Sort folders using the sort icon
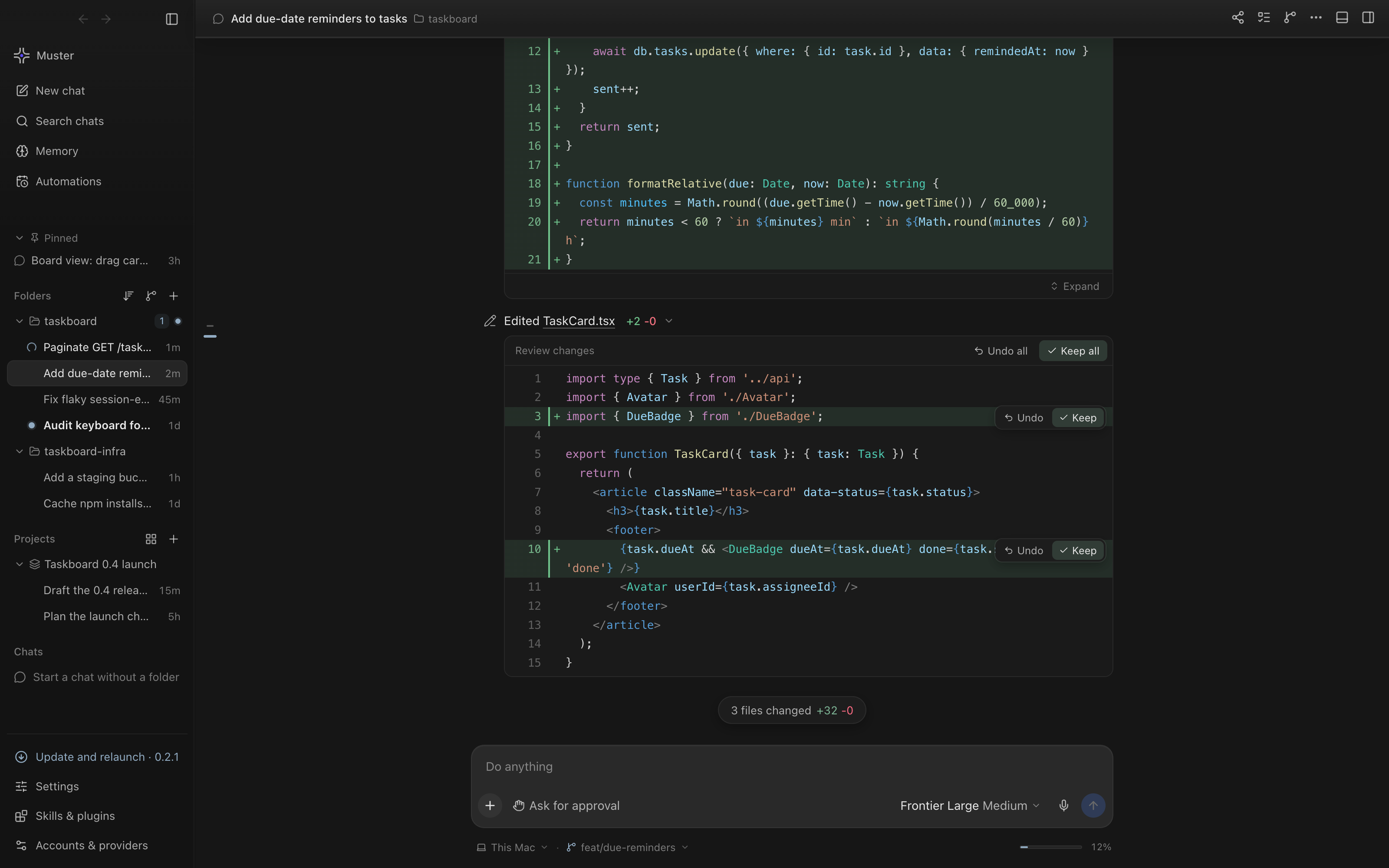 128,296
